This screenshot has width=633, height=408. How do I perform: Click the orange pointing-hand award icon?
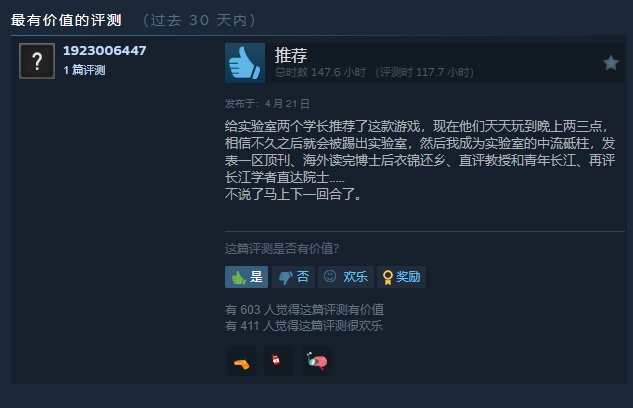[242, 362]
